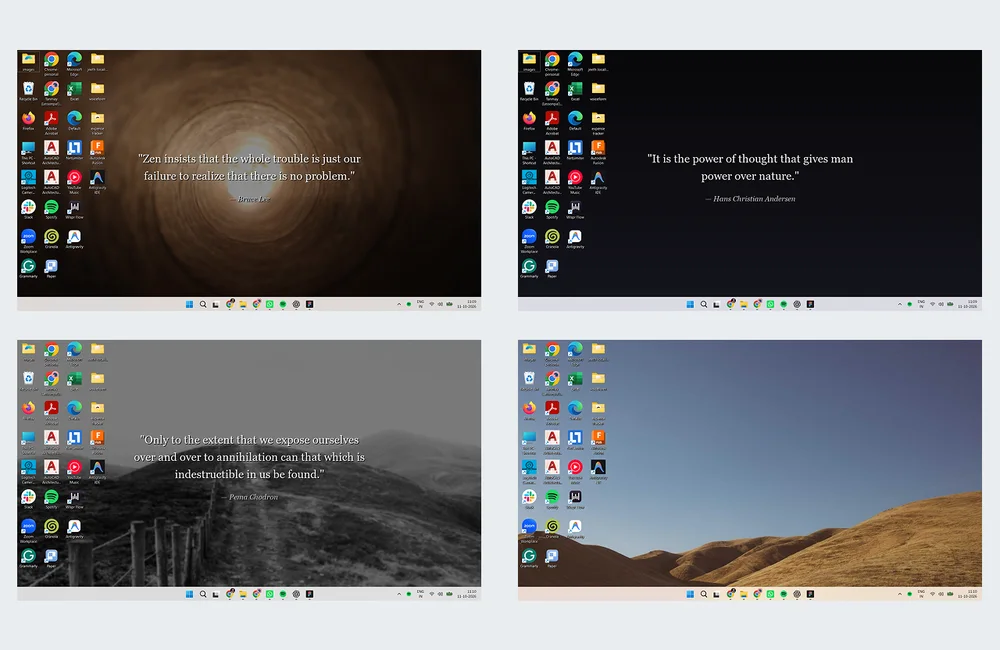Launch Spotify on the Bruce Lee quote desktop

click(x=51, y=207)
